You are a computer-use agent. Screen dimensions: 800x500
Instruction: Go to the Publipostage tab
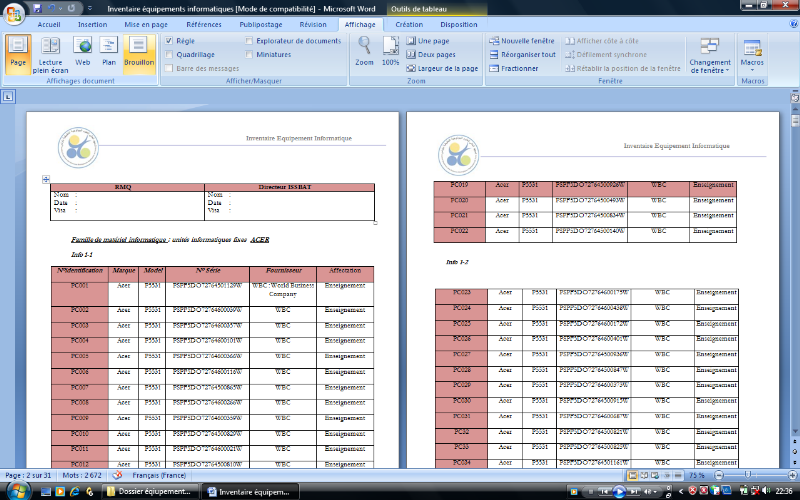[261, 24]
